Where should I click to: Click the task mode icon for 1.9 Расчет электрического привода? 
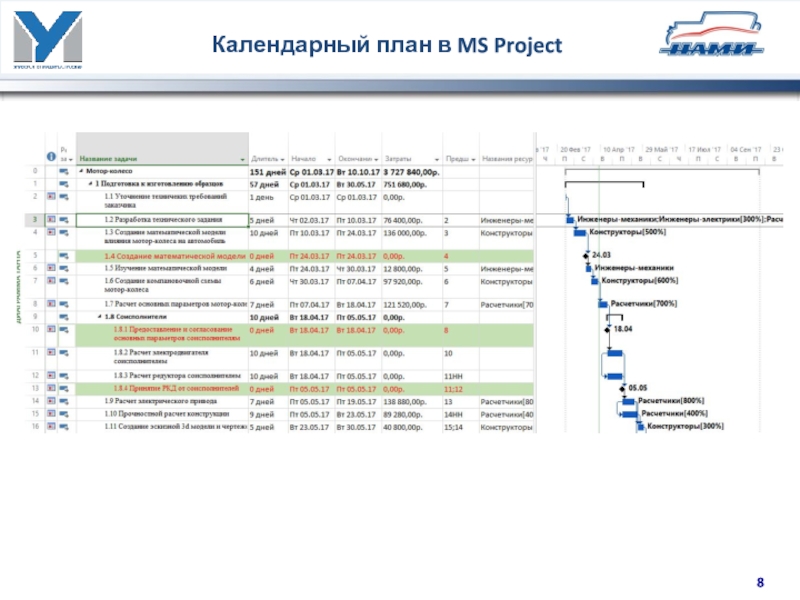click(x=64, y=402)
